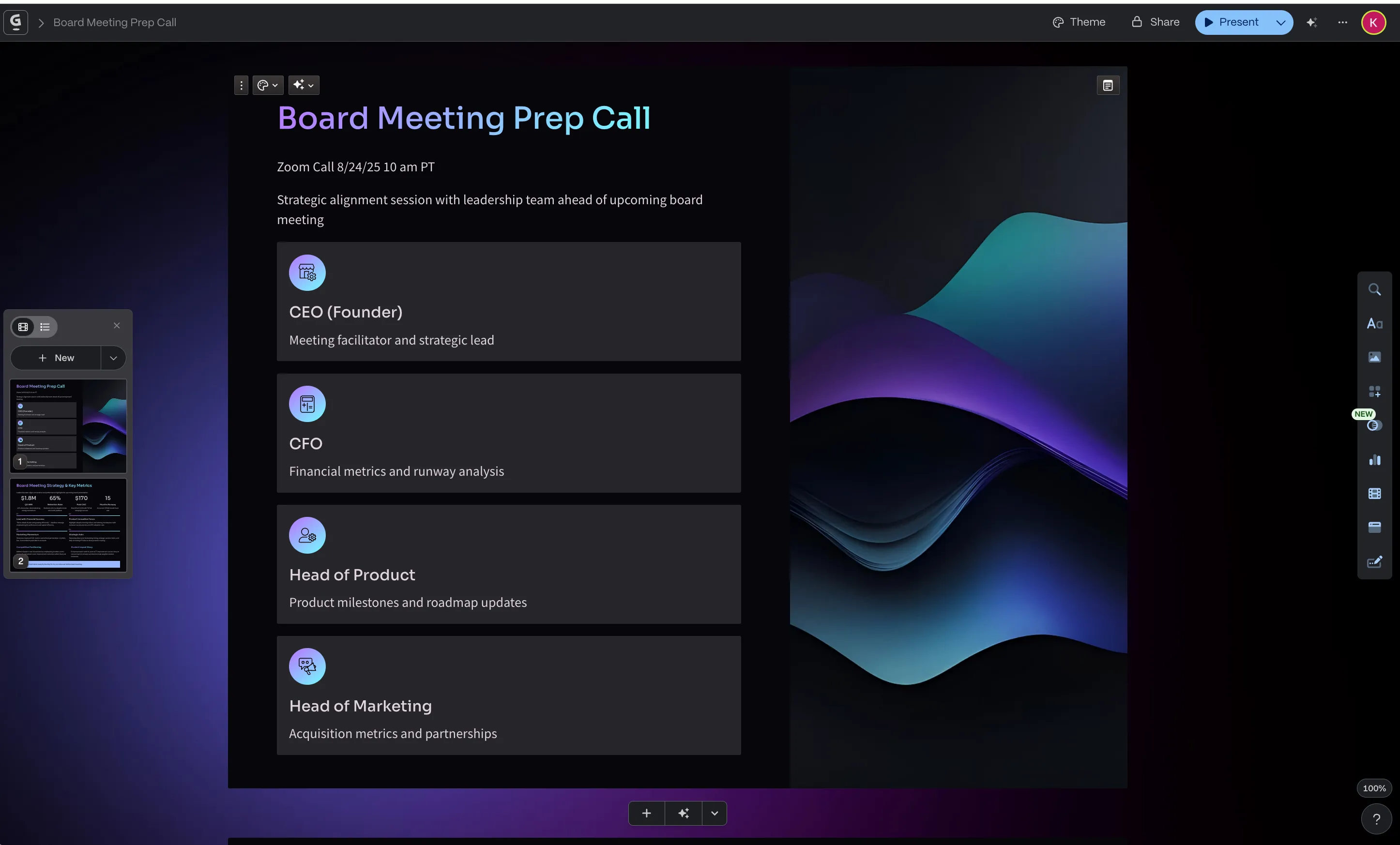Add a blank card with plus button
Viewport: 1400px width, 845px height.
646,813
